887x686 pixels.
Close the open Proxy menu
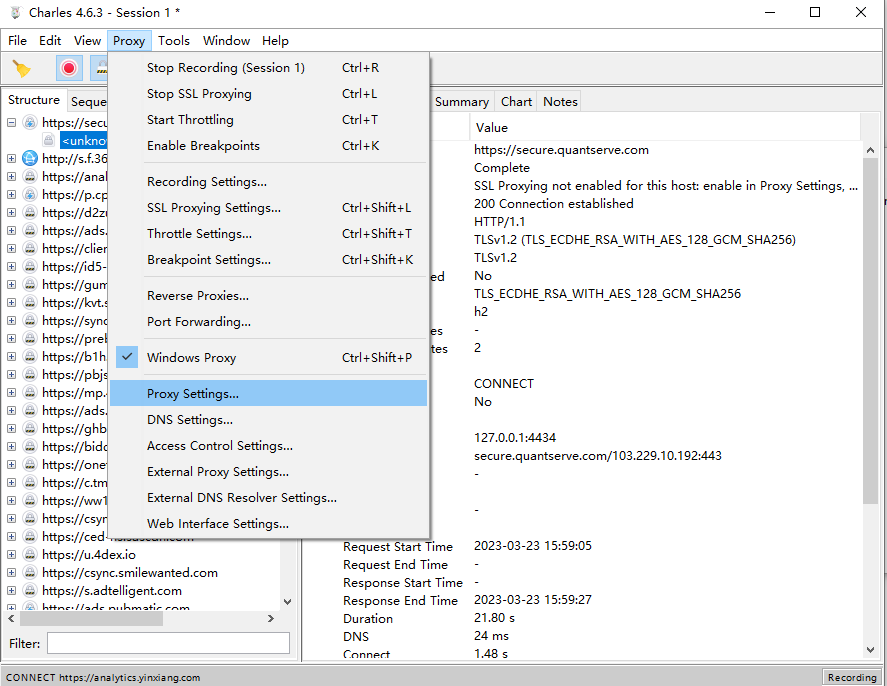point(129,41)
